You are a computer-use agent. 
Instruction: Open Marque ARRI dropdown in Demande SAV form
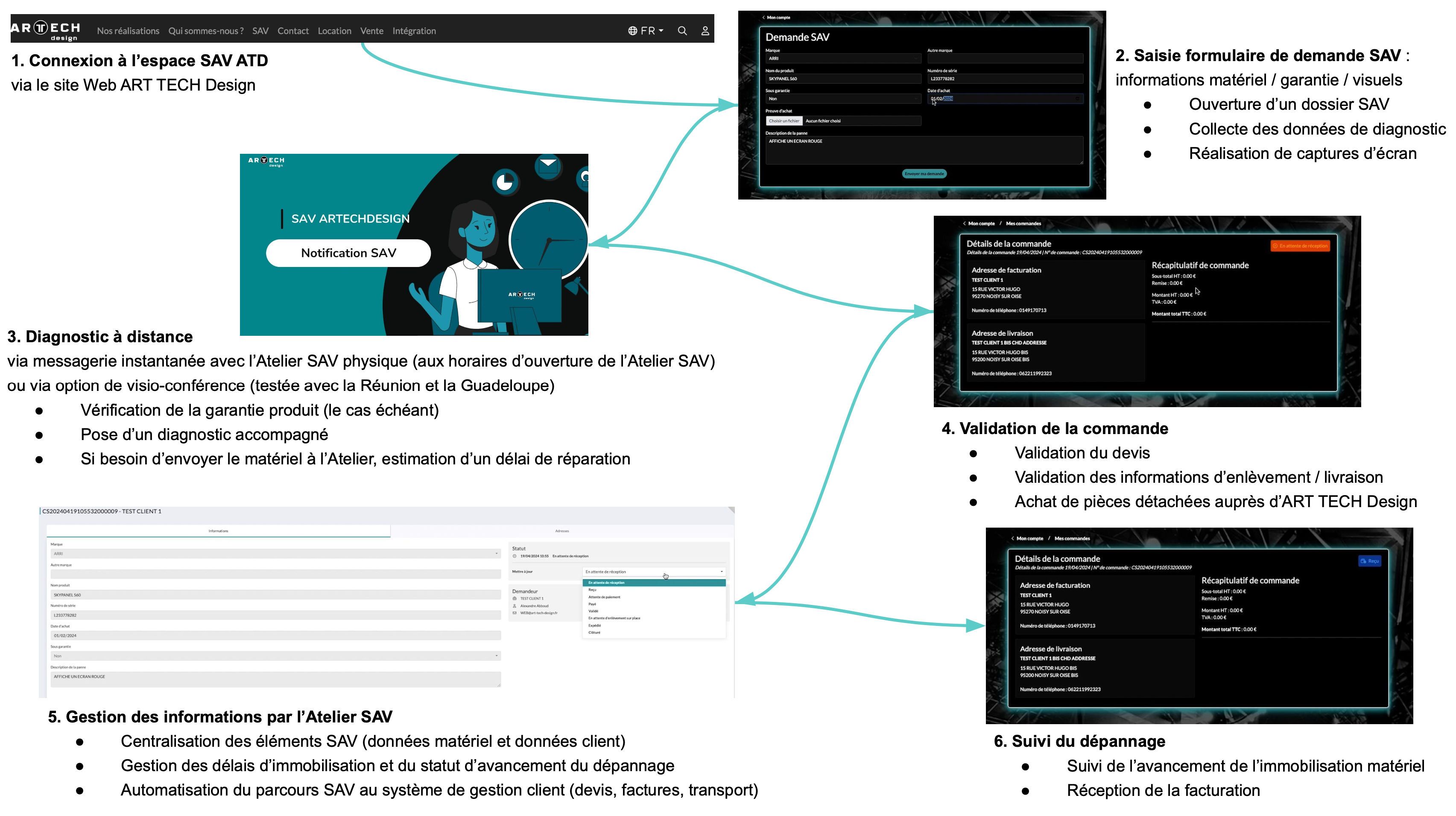tap(843, 58)
